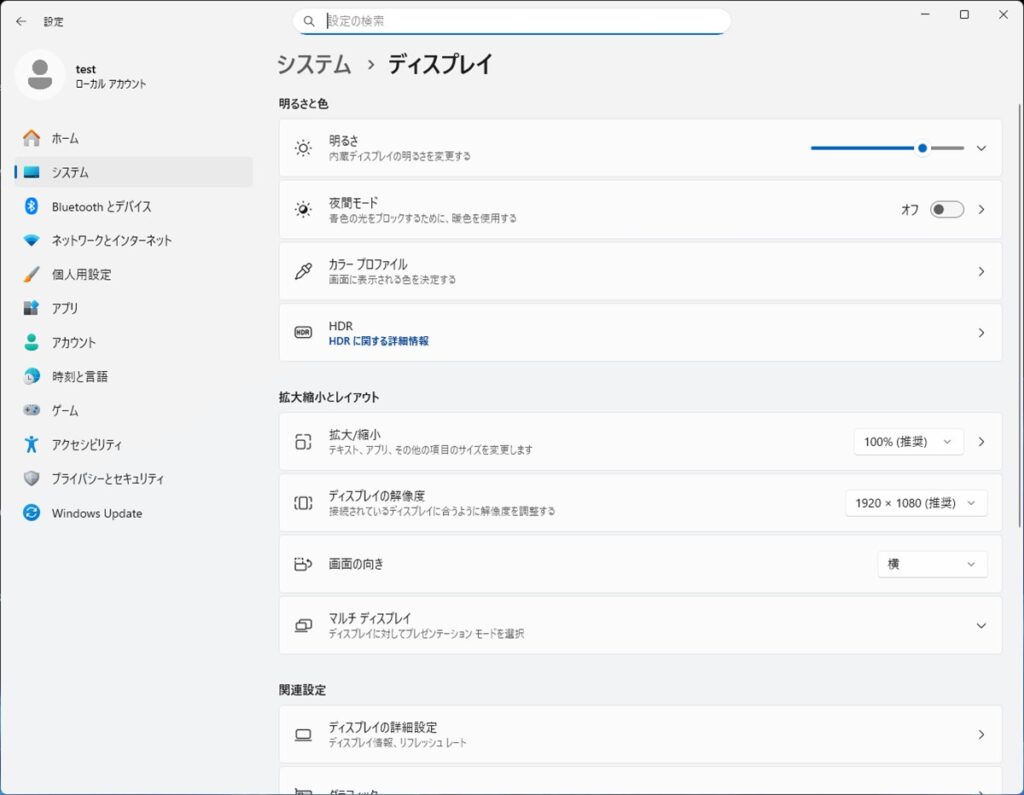1024x795 pixels.
Task: Click the Bluetooth とデバイス sidebar icon
Action: 31,206
